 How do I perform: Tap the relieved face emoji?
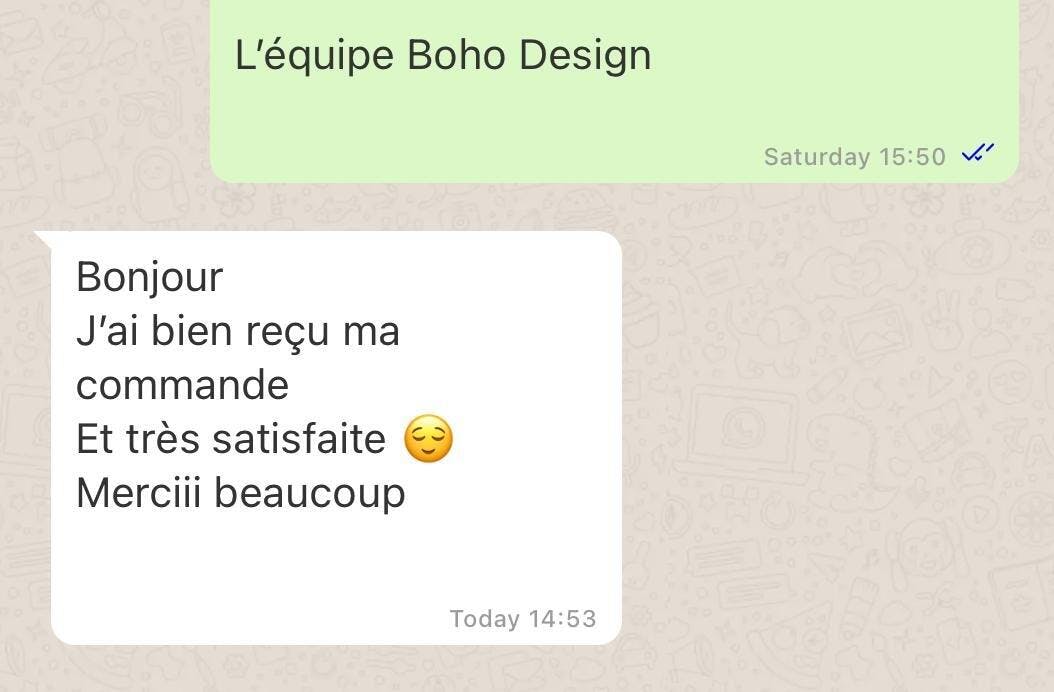coord(428,438)
